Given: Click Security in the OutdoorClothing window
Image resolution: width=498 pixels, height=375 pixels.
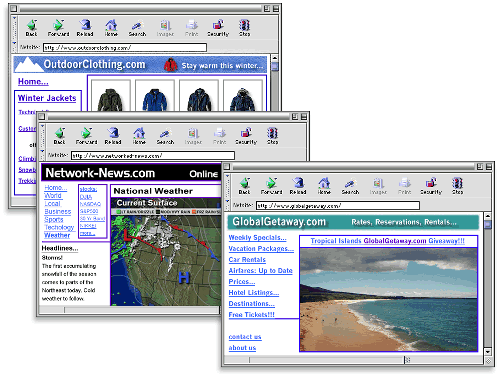Looking at the screenshot, I should pos(218,28).
